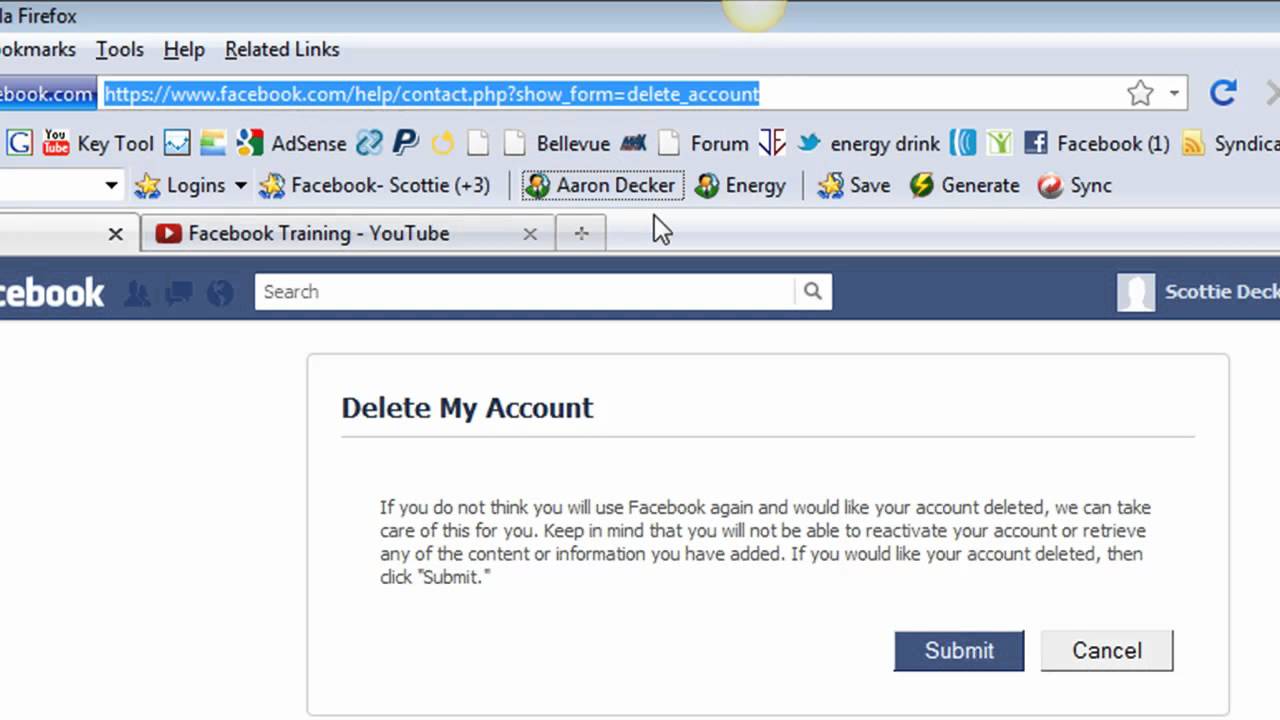Open a new tab with the plus button

pos(582,233)
